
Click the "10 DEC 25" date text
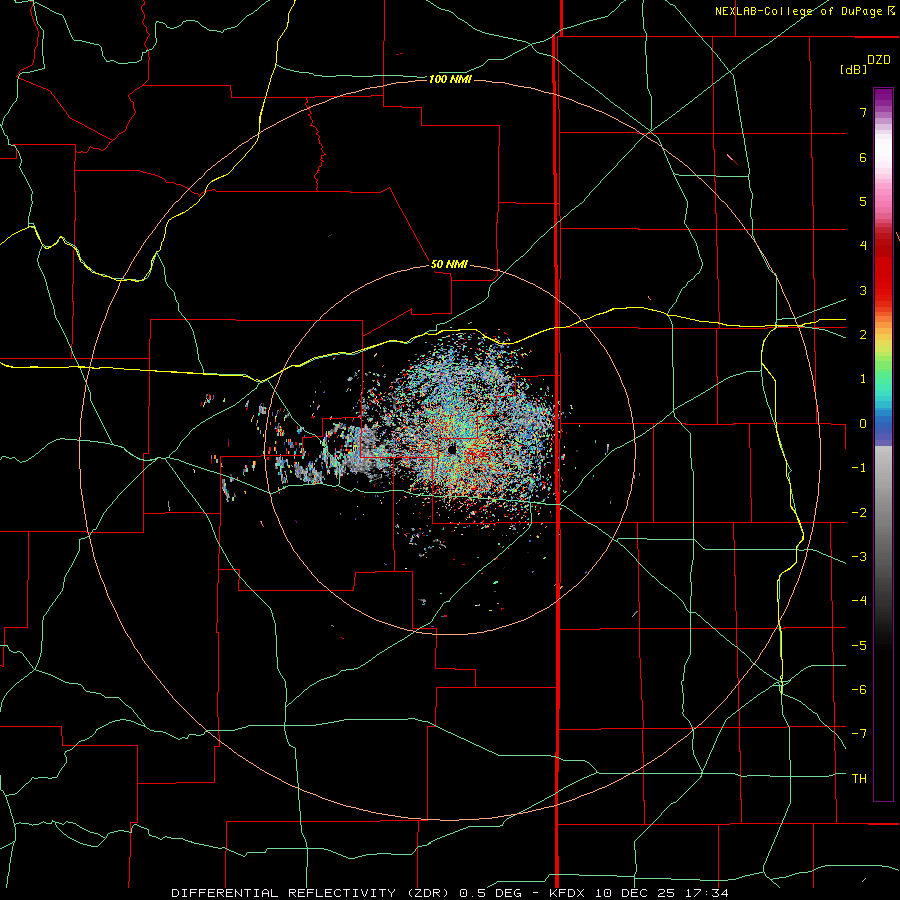click(x=634, y=893)
